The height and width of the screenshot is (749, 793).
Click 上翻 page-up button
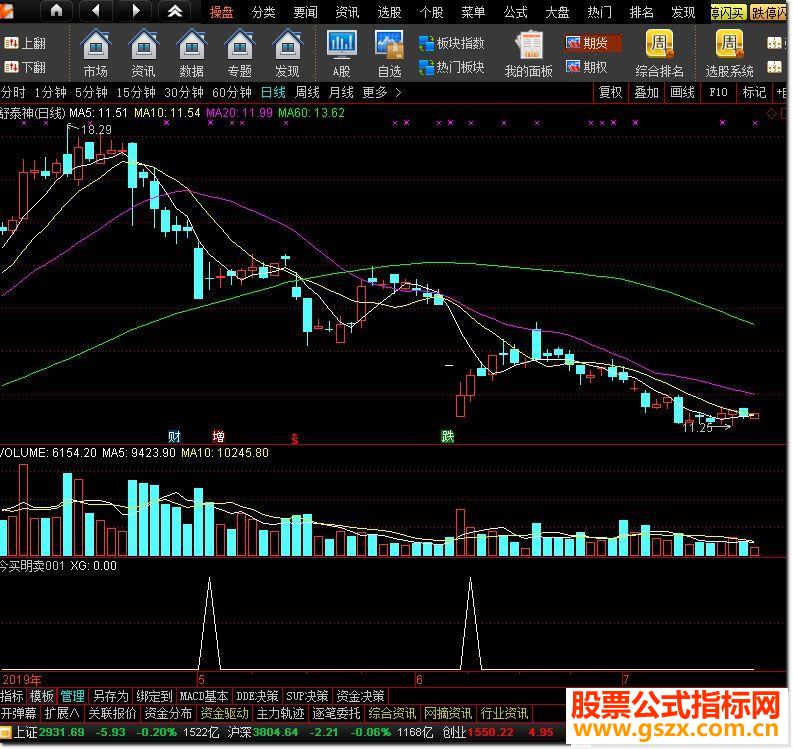25,43
